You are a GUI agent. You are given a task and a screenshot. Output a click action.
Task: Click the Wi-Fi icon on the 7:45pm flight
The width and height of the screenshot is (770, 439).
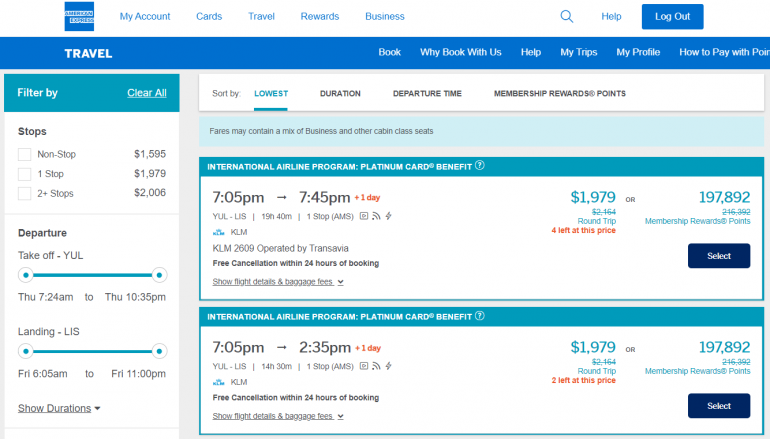click(375, 215)
